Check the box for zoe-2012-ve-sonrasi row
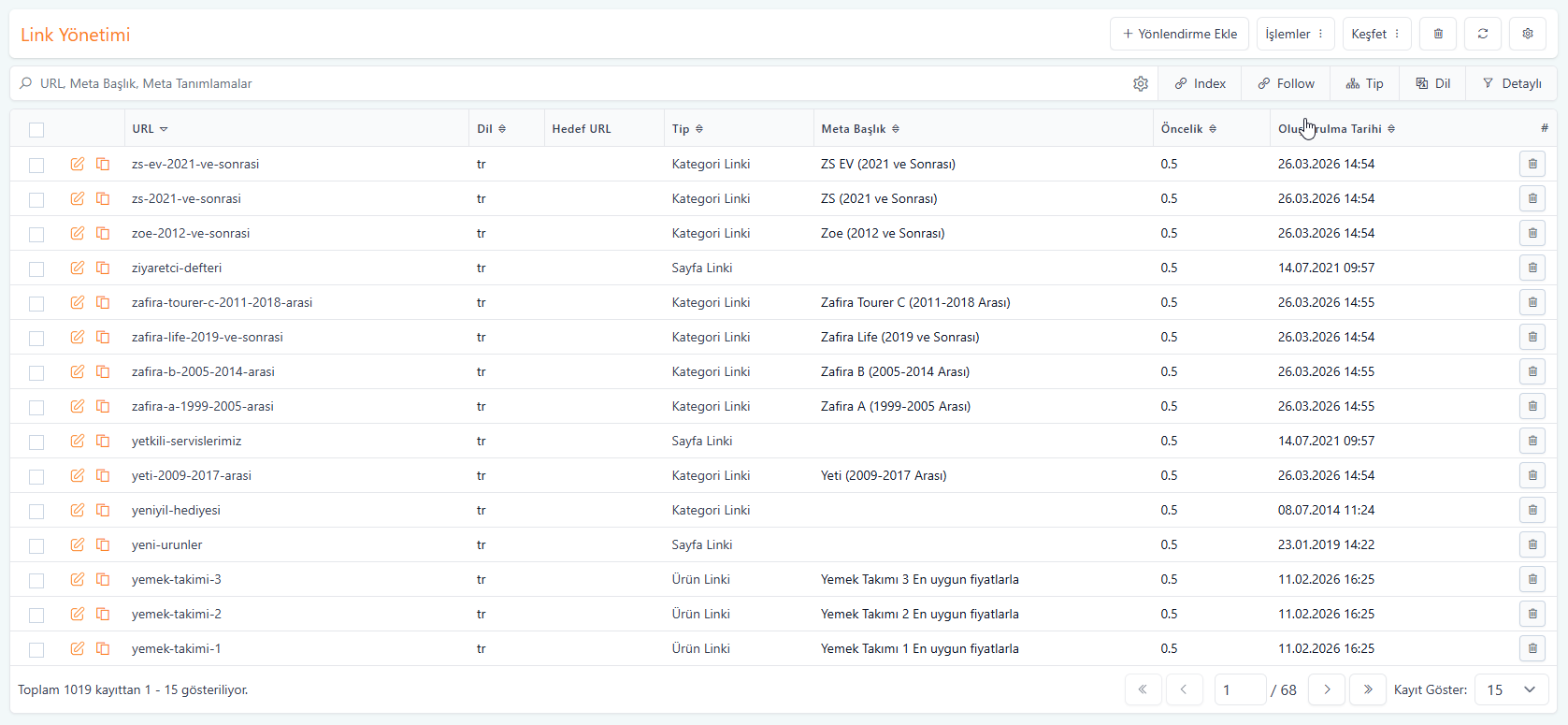The height and width of the screenshot is (725, 1568). 36,234
